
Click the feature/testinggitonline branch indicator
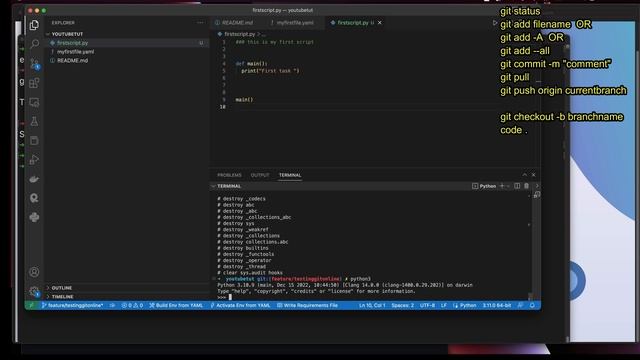(72, 305)
